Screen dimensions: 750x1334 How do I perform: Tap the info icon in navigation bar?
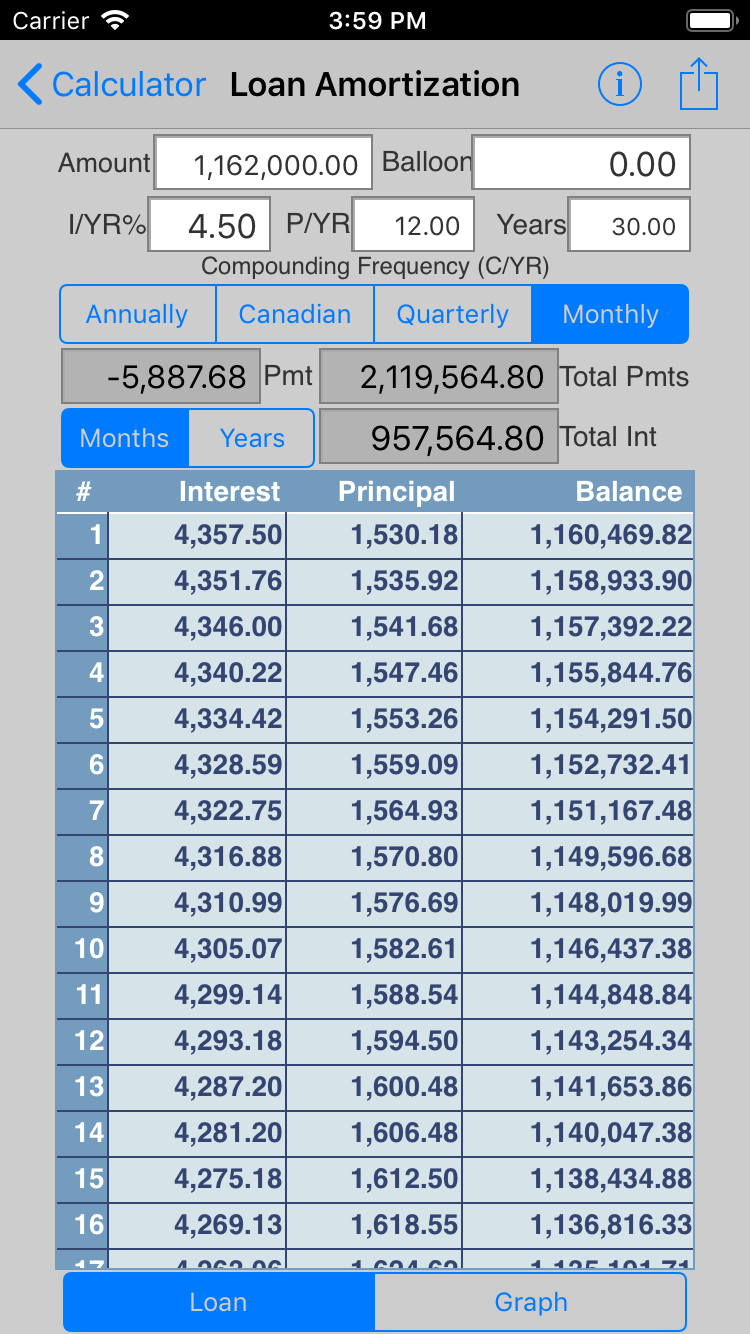click(619, 85)
